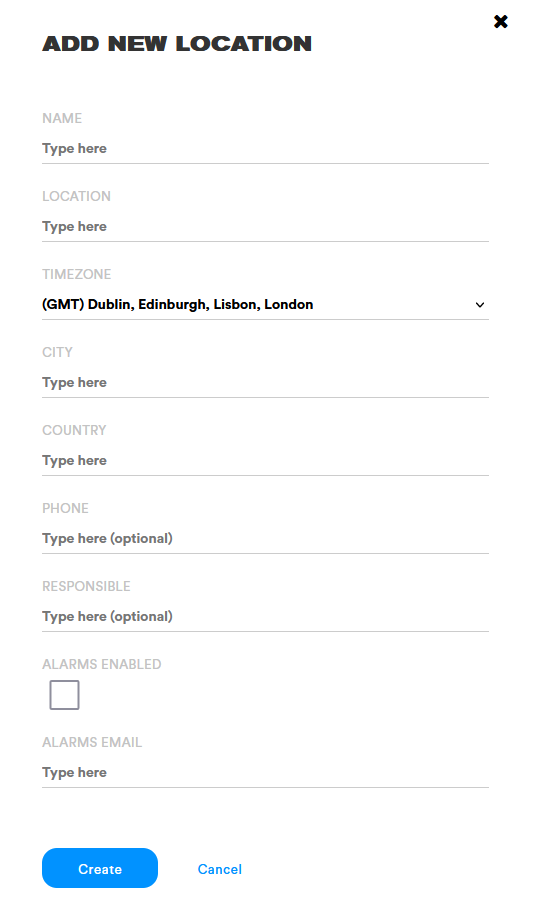Submit form with the Create button
Screen dimensions: 537x901
pyautogui.click(x=100, y=868)
